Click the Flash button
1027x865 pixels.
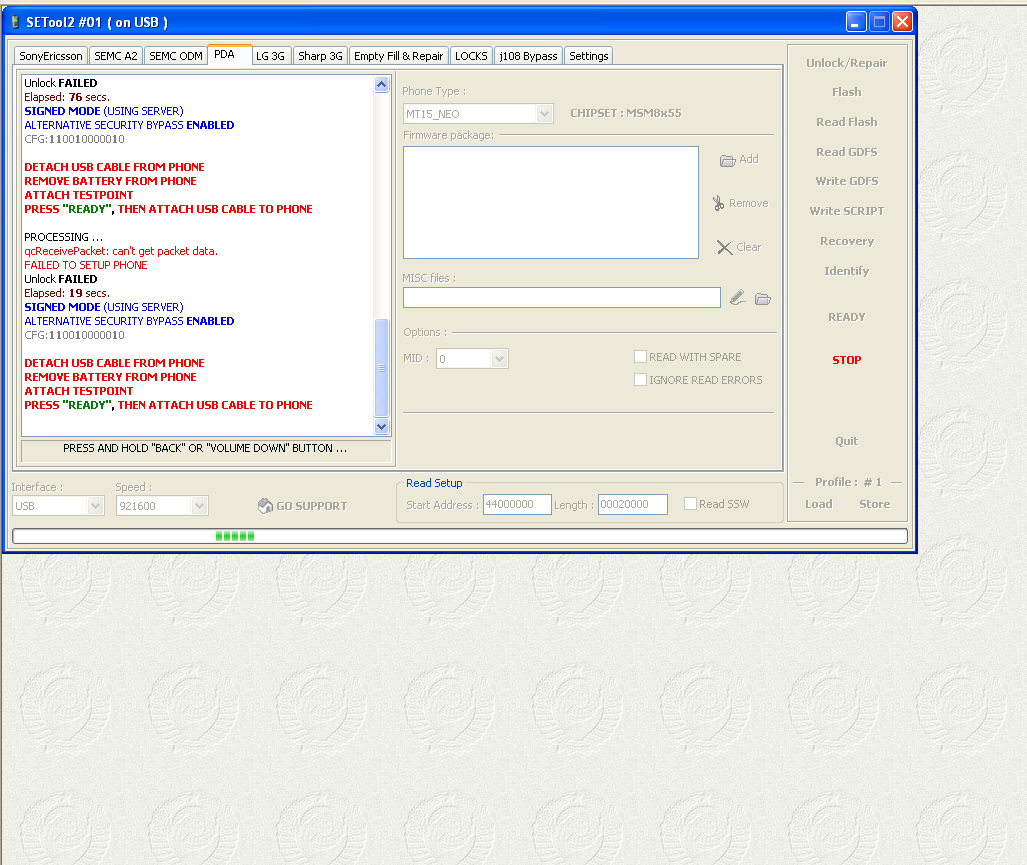(x=846, y=92)
